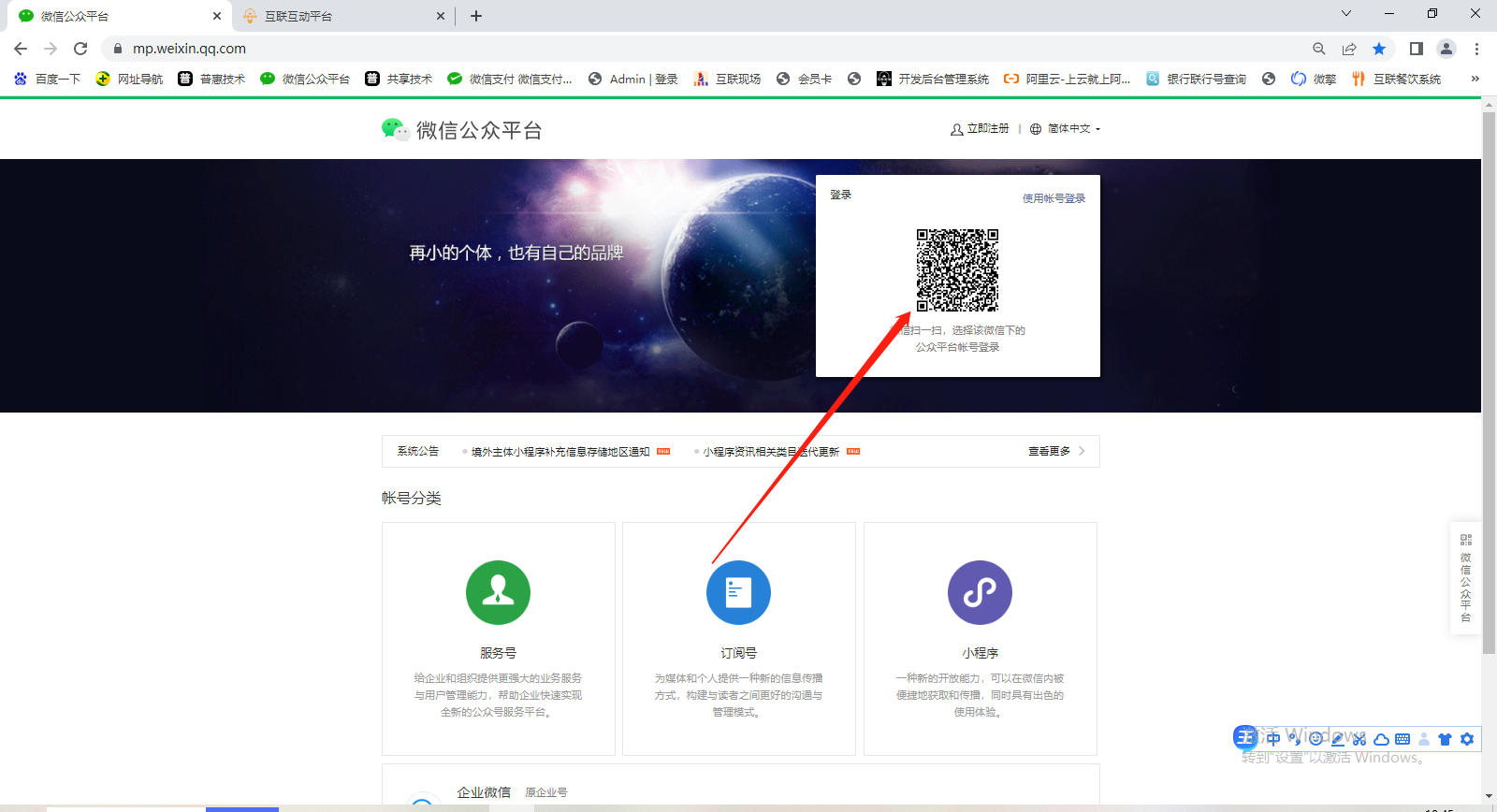Open the 百度一下 bookmark
This screenshot has width=1497, height=812.
48,79
